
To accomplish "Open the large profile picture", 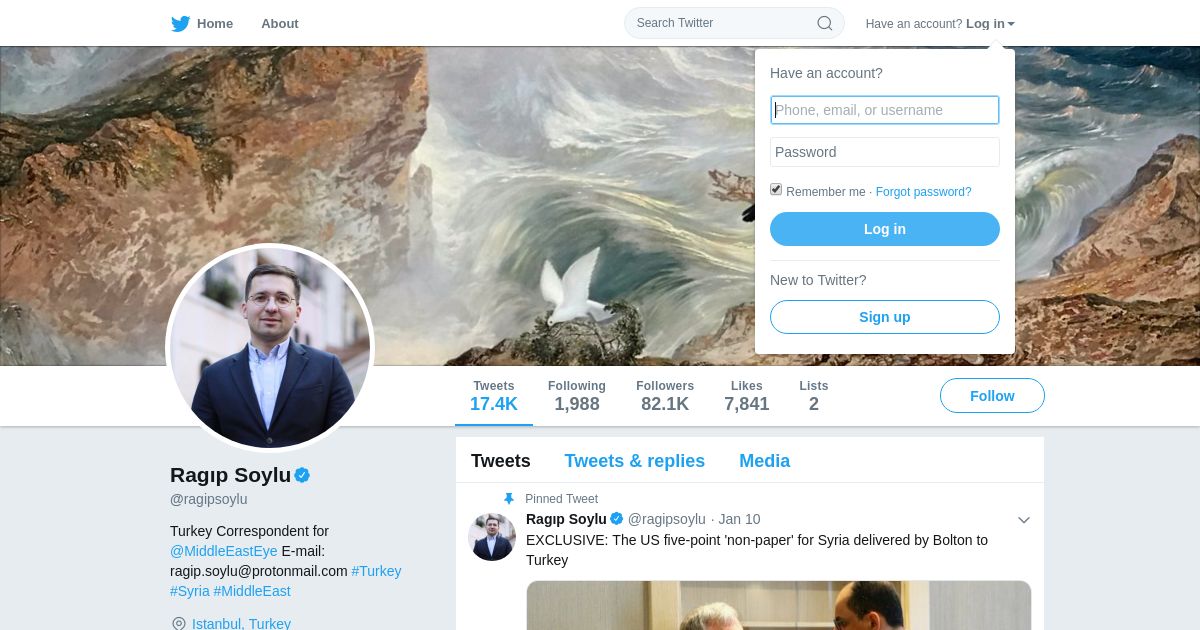I will (x=270, y=348).
